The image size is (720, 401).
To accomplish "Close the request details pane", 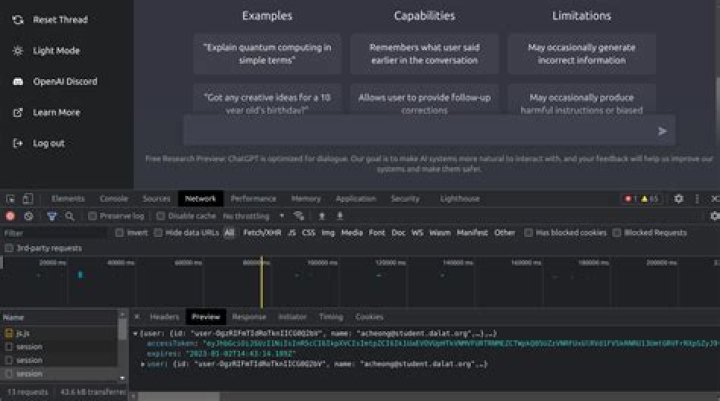I will pyautogui.click(x=137, y=317).
